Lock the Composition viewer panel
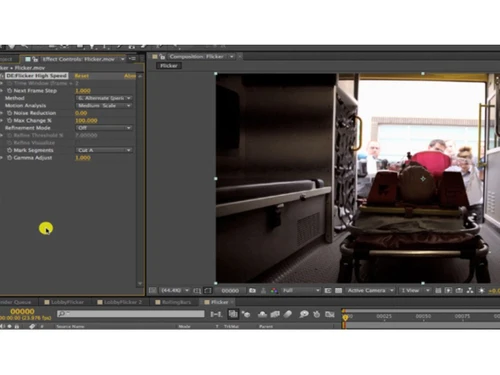The height and width of the screenshot is (375, 500). (x=162, y=57)
